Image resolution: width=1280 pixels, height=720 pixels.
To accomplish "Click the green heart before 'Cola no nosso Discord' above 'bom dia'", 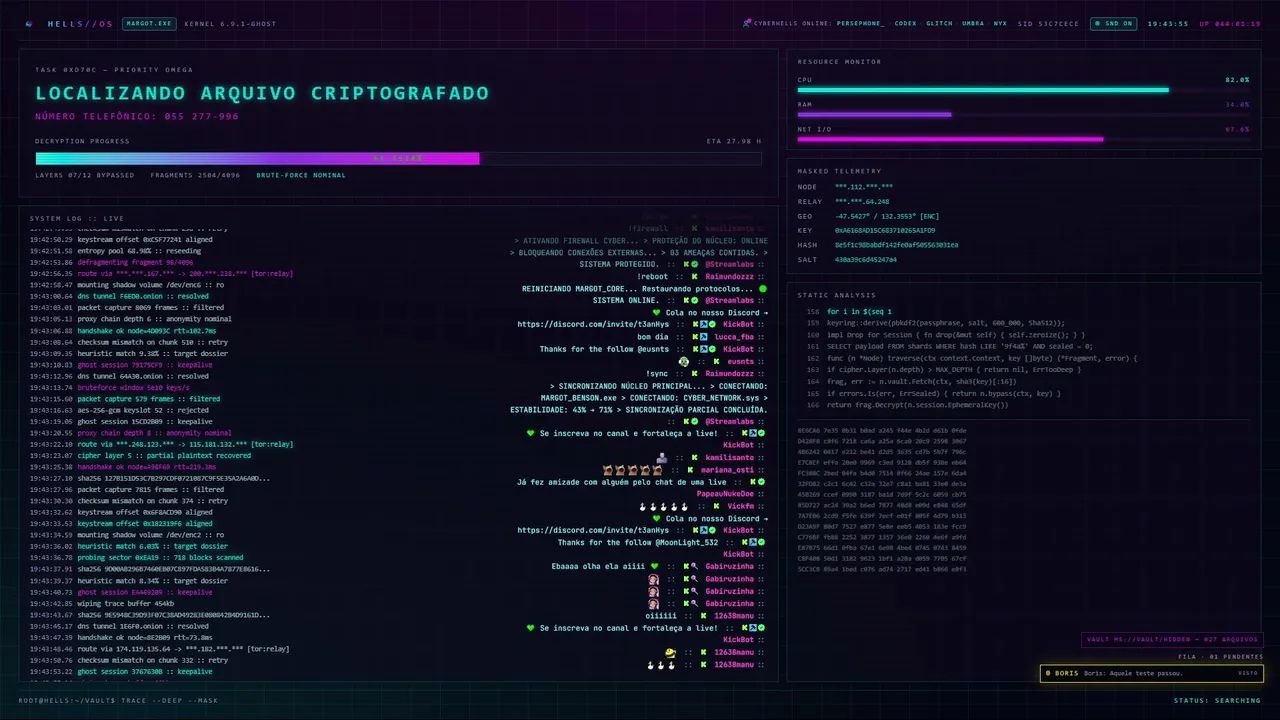I will (657, 312).
